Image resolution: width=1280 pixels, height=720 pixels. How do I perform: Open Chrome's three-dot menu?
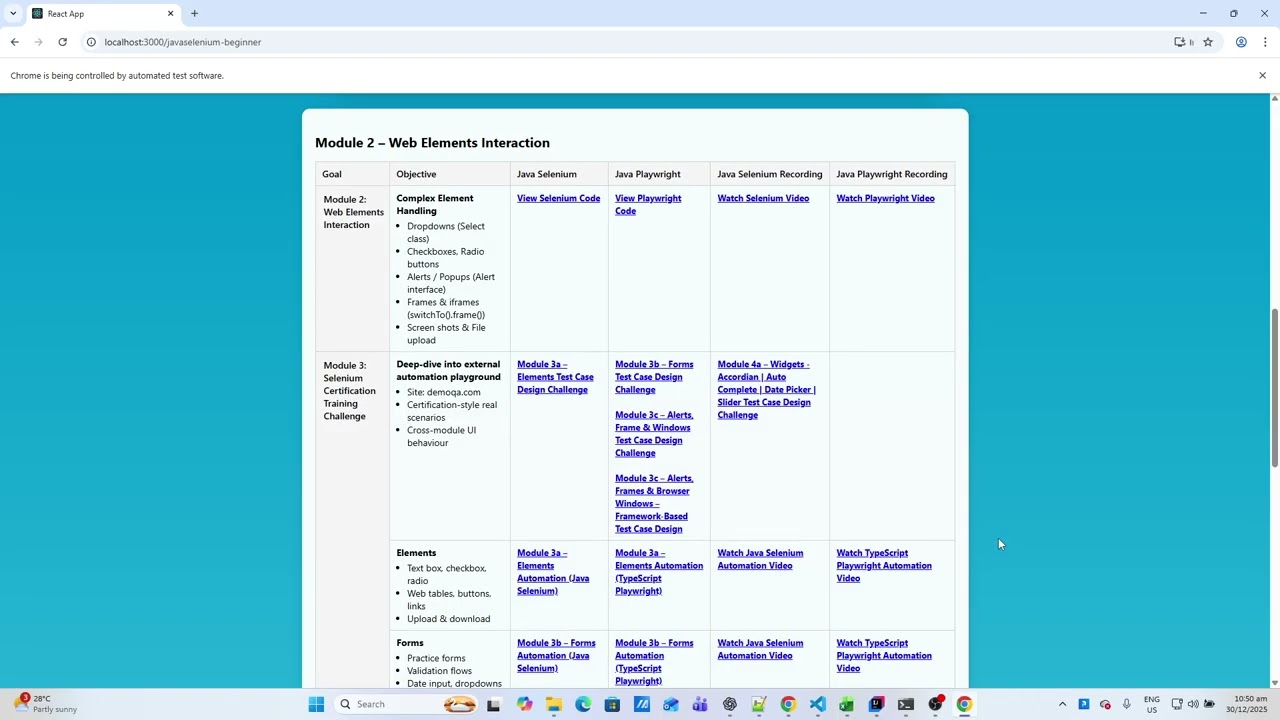[1265, 42]
